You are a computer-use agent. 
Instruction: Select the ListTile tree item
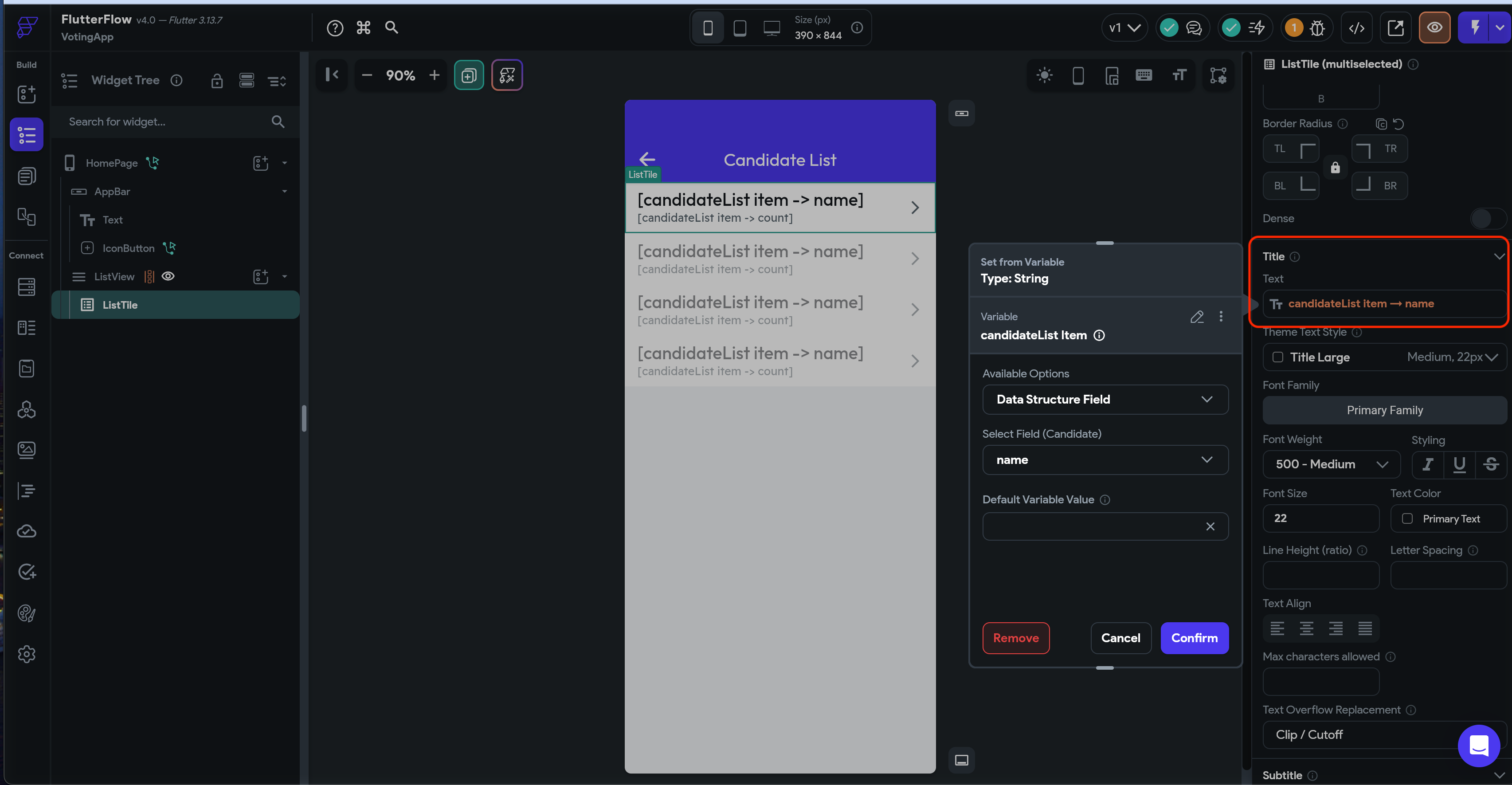point(175,305)
